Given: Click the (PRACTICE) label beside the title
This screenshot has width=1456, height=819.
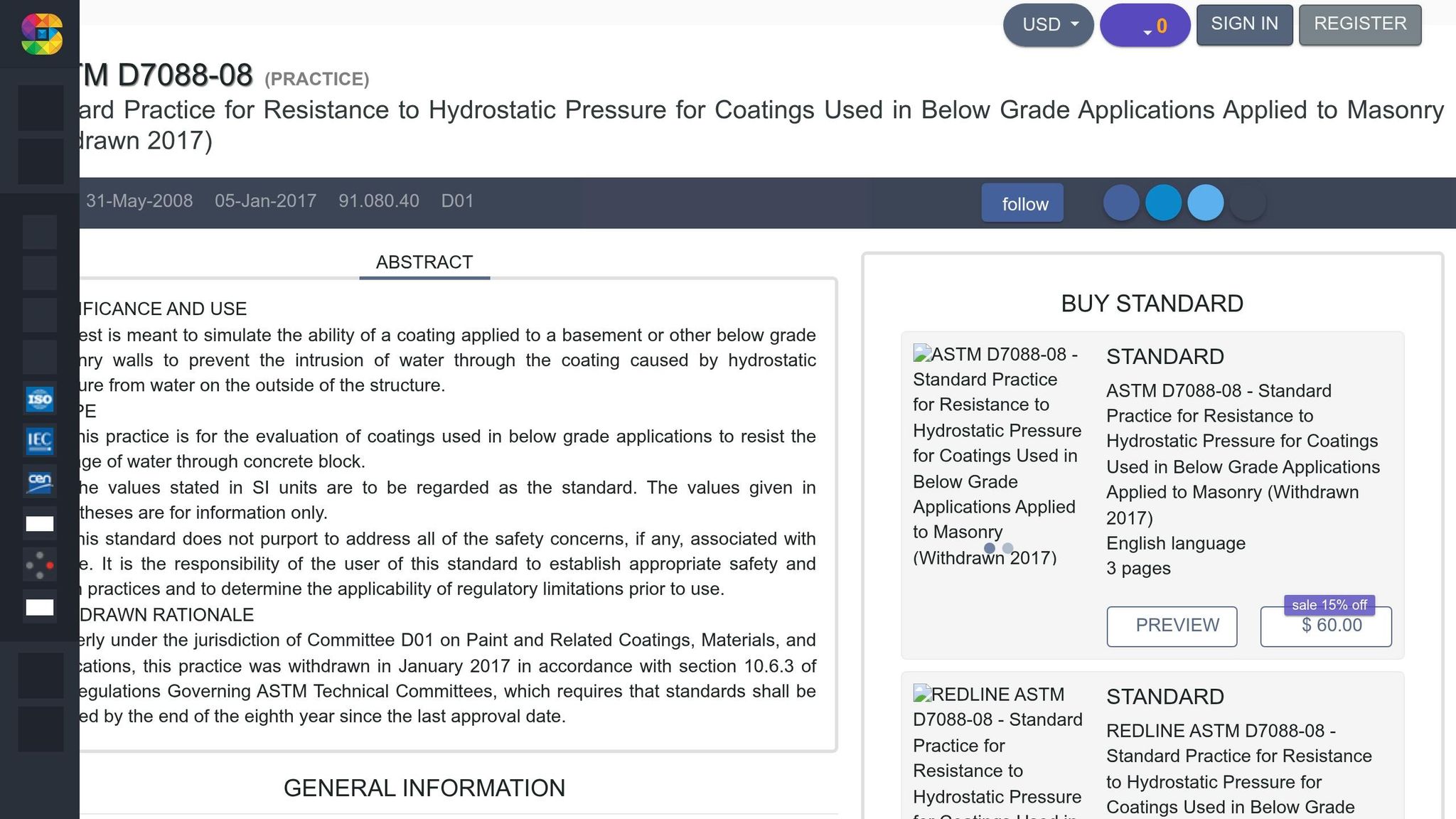Looking at the screenshot, I should (x=317, y=79).
